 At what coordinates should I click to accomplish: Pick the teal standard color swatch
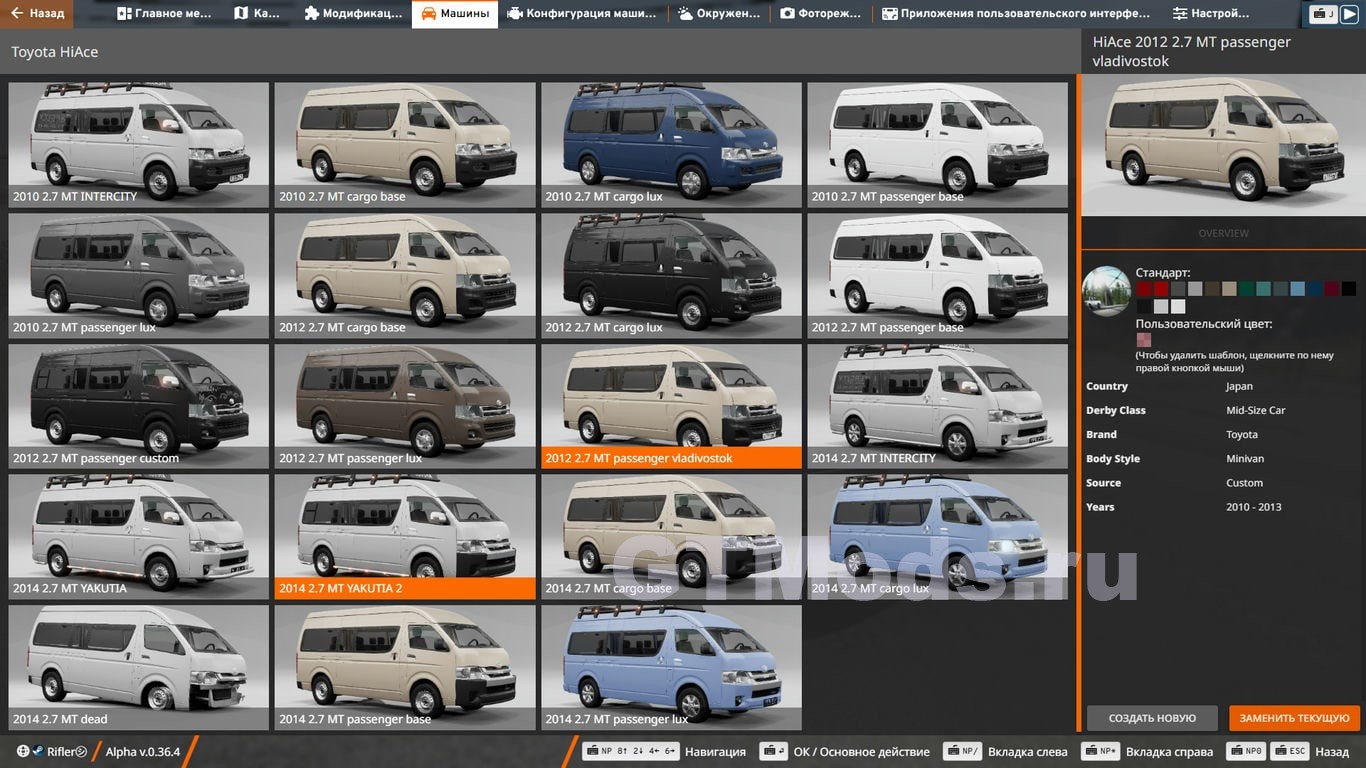tap(1263, 289)
